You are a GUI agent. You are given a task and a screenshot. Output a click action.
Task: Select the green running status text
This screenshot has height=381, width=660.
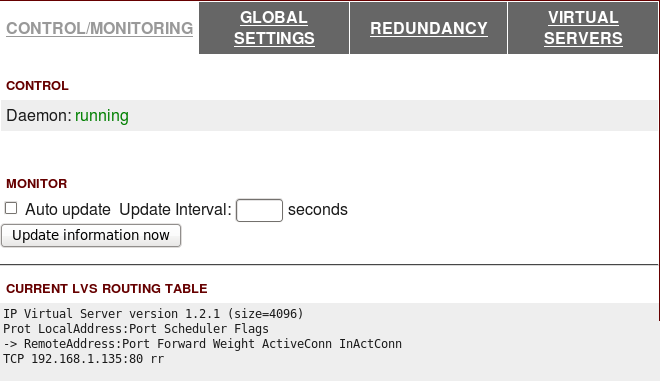(x=102, y=116)
